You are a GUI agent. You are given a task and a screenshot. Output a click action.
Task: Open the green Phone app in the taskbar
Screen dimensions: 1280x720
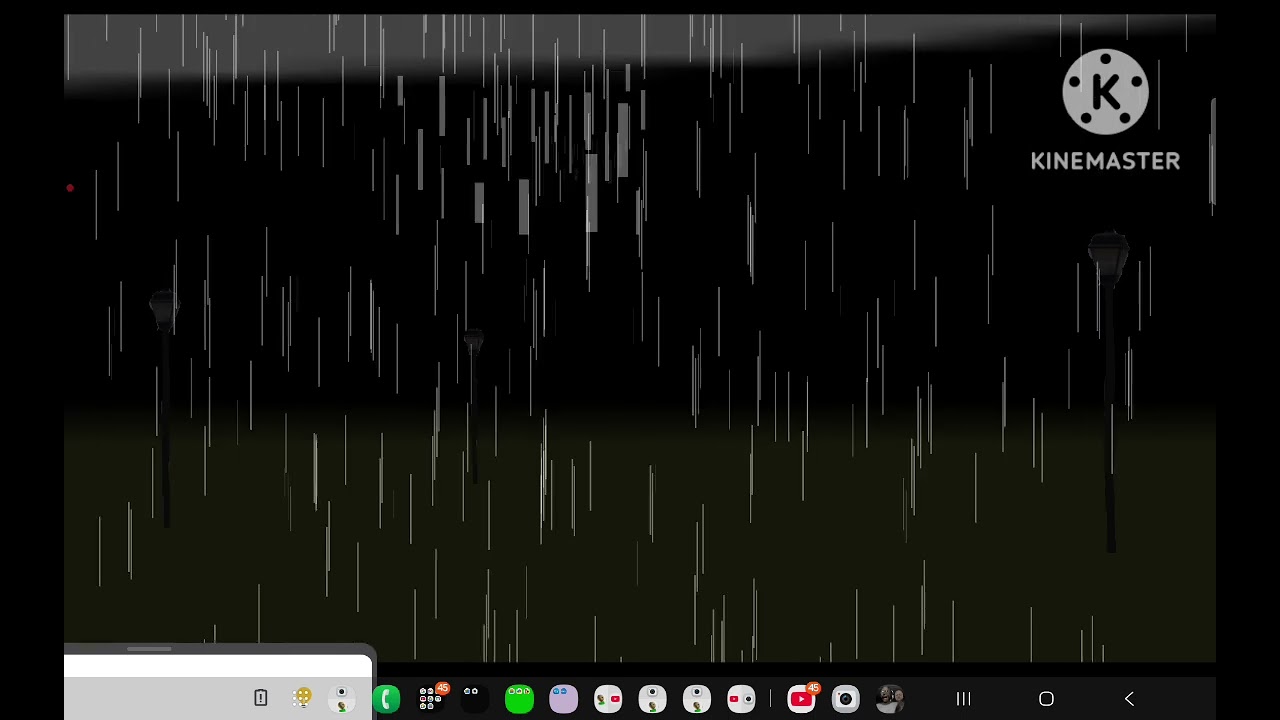coord(386,699)
